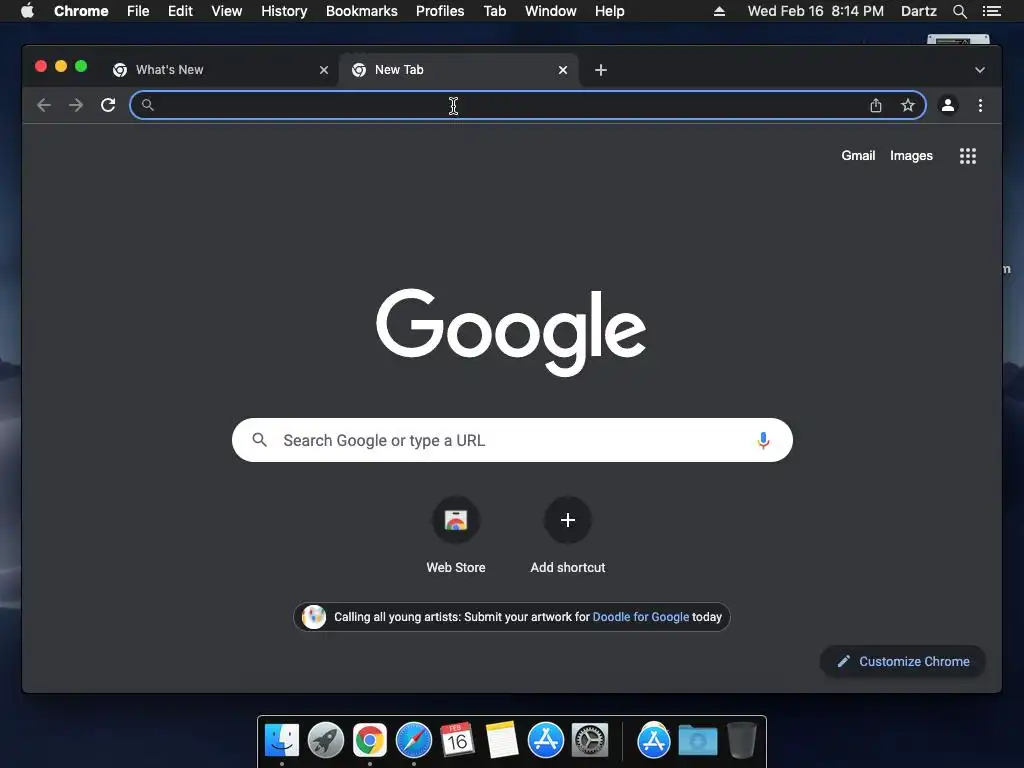Screen dimensions: 1024x768
Task: Close the What's New tab
Action: (324, 70)
